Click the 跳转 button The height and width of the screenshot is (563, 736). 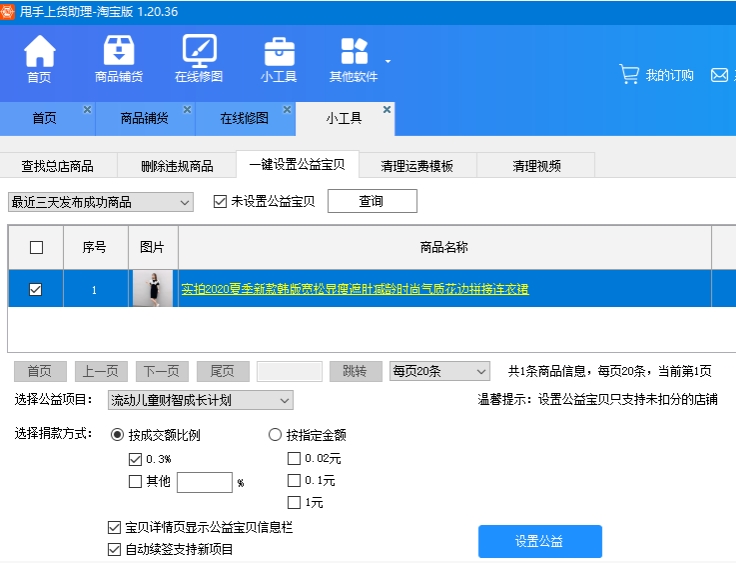click(355, 371)
